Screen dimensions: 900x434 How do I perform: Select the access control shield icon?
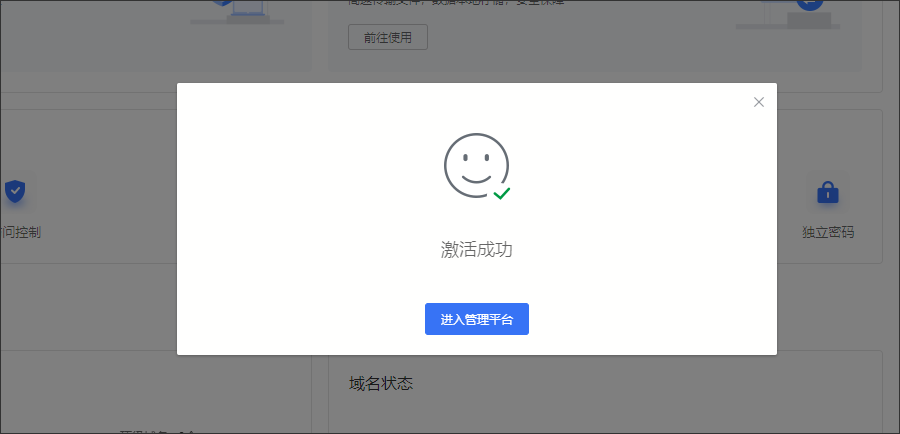15,191
